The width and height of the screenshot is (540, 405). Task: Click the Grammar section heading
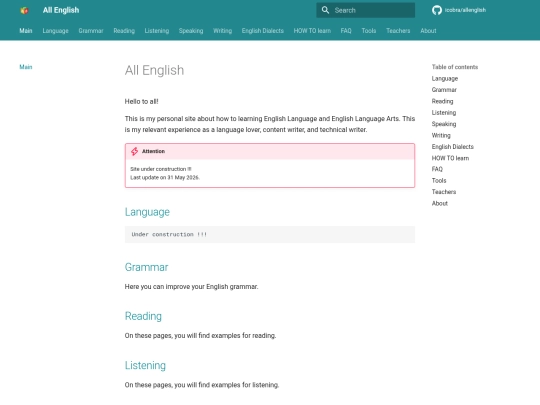pyautogui.click(x=146, y=267)
